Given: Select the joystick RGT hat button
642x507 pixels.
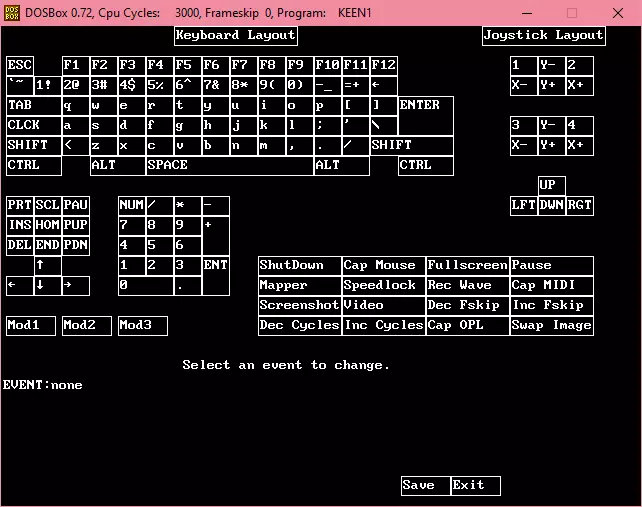Looking at the screenshot, I should click(580, 205).
